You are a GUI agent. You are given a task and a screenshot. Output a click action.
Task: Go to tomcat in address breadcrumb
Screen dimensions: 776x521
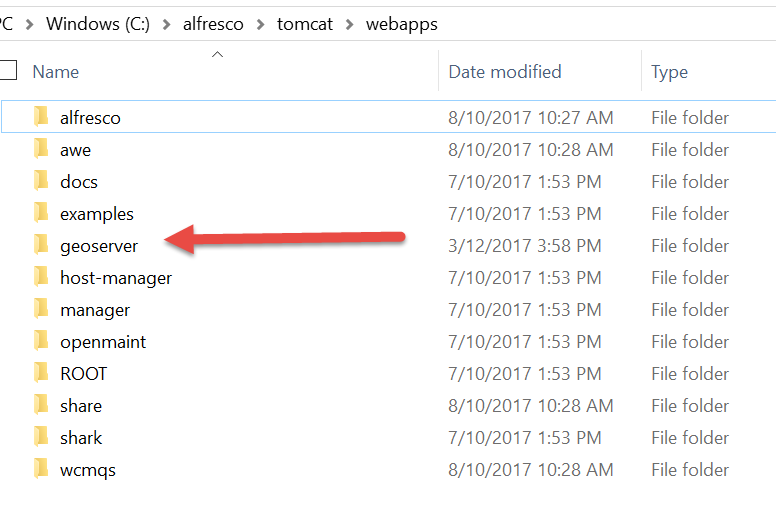(305, 24)
